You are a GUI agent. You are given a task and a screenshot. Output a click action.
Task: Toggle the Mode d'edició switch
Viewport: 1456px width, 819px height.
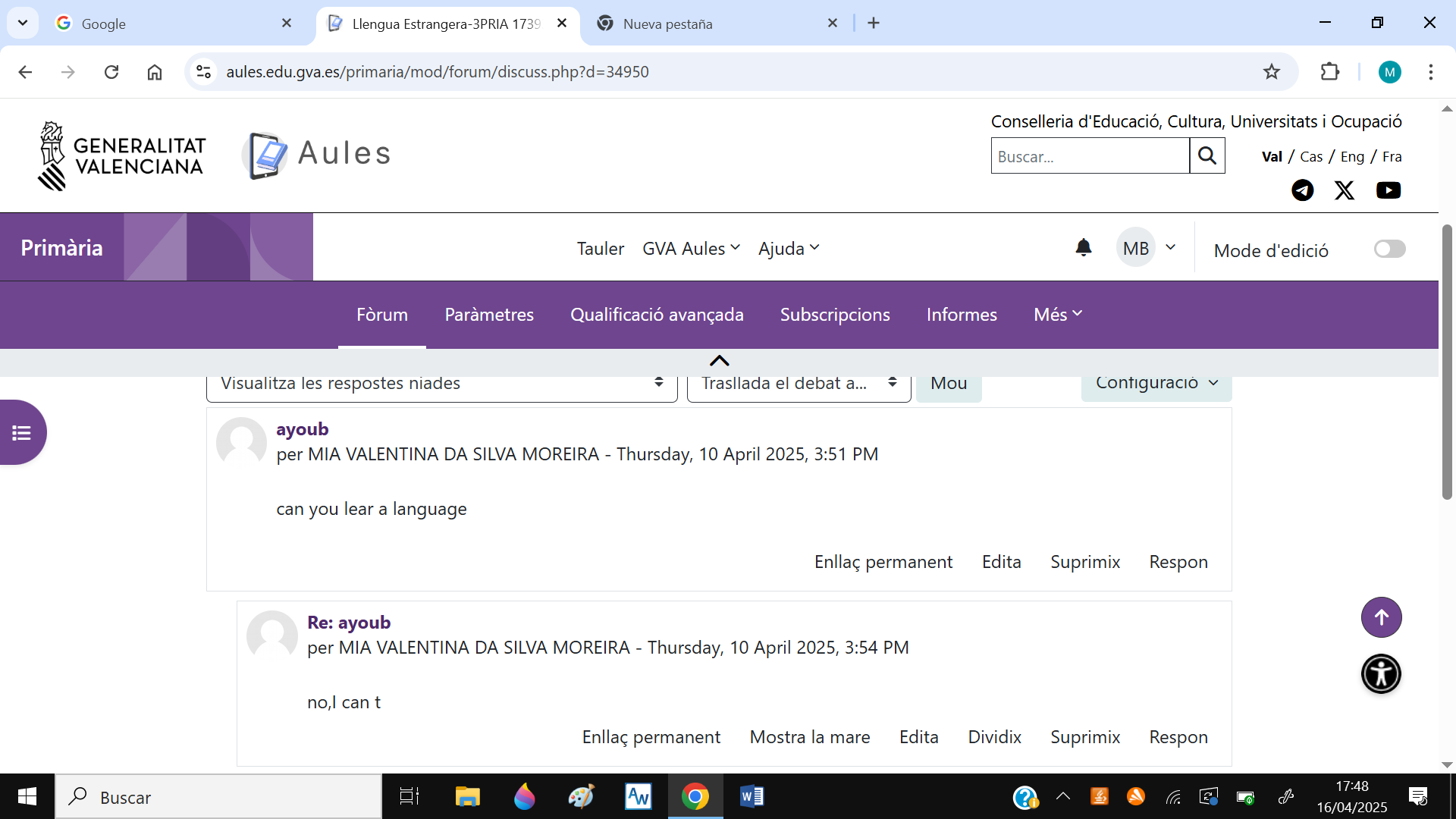1389,249
